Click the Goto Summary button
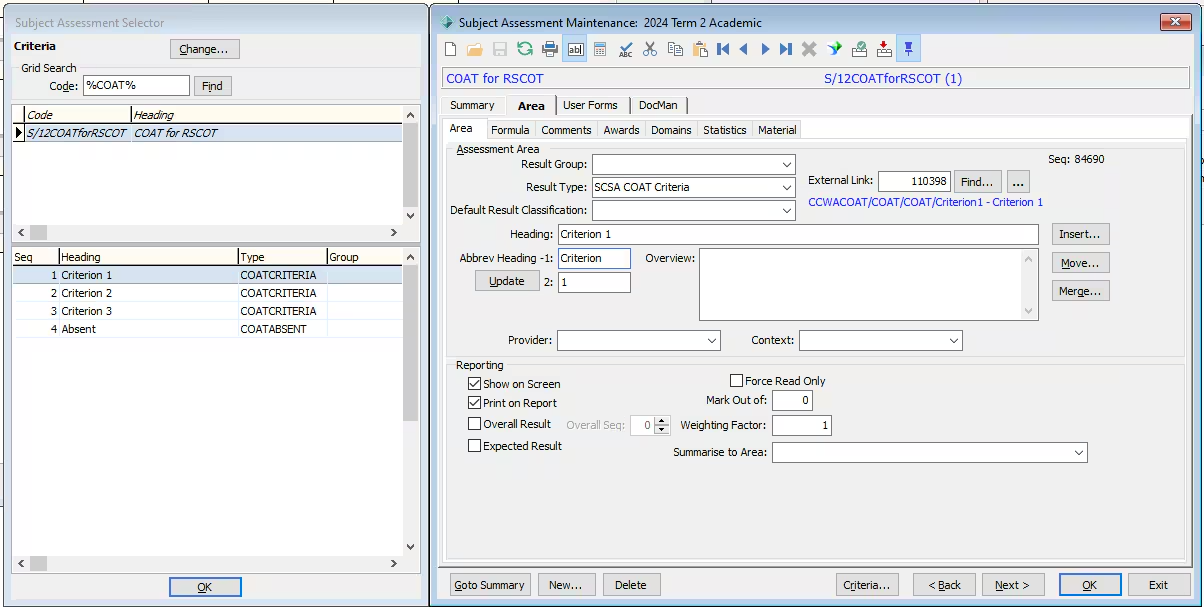Viewport: 1204px width, 607px height. coord(489,584)
